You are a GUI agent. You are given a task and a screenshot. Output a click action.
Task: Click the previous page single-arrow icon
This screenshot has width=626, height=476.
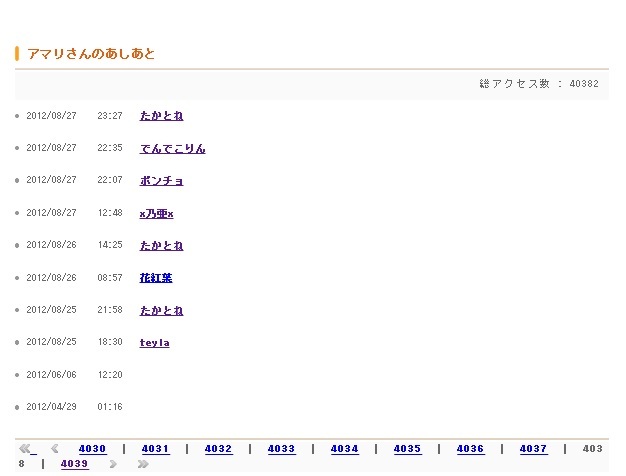(55, 449)
